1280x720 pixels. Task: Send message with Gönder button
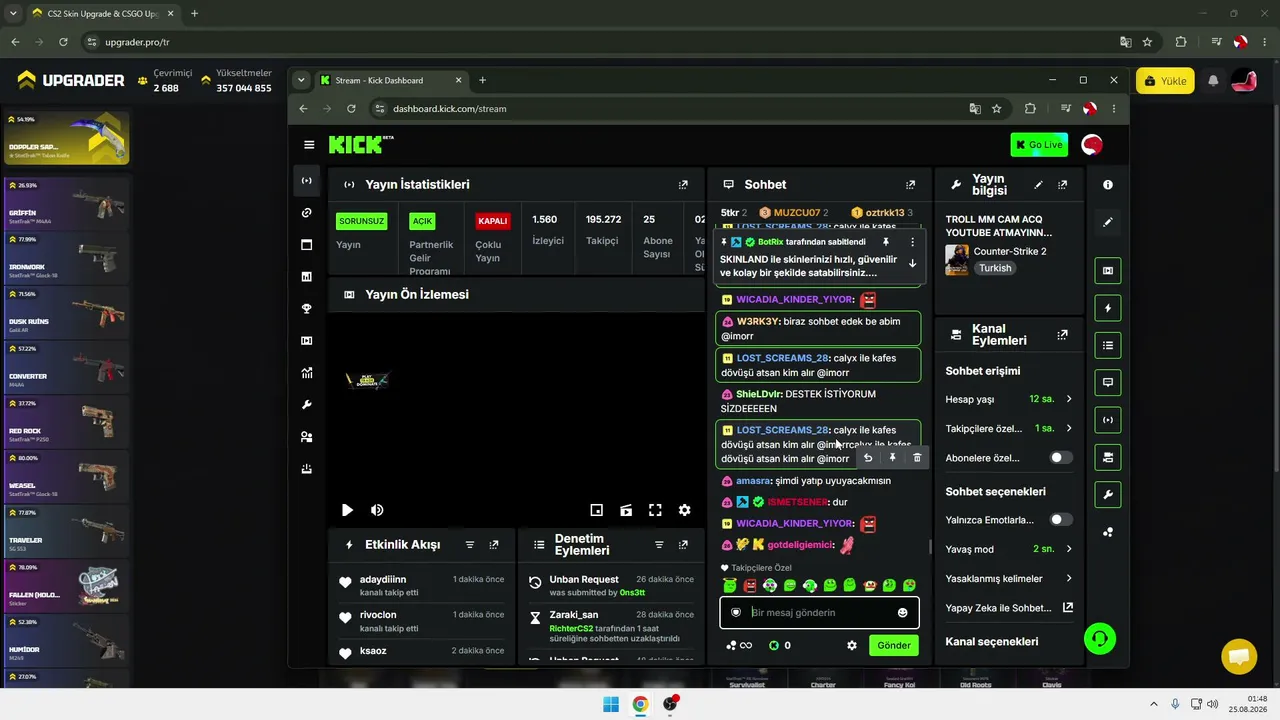[x=894, y=646]
